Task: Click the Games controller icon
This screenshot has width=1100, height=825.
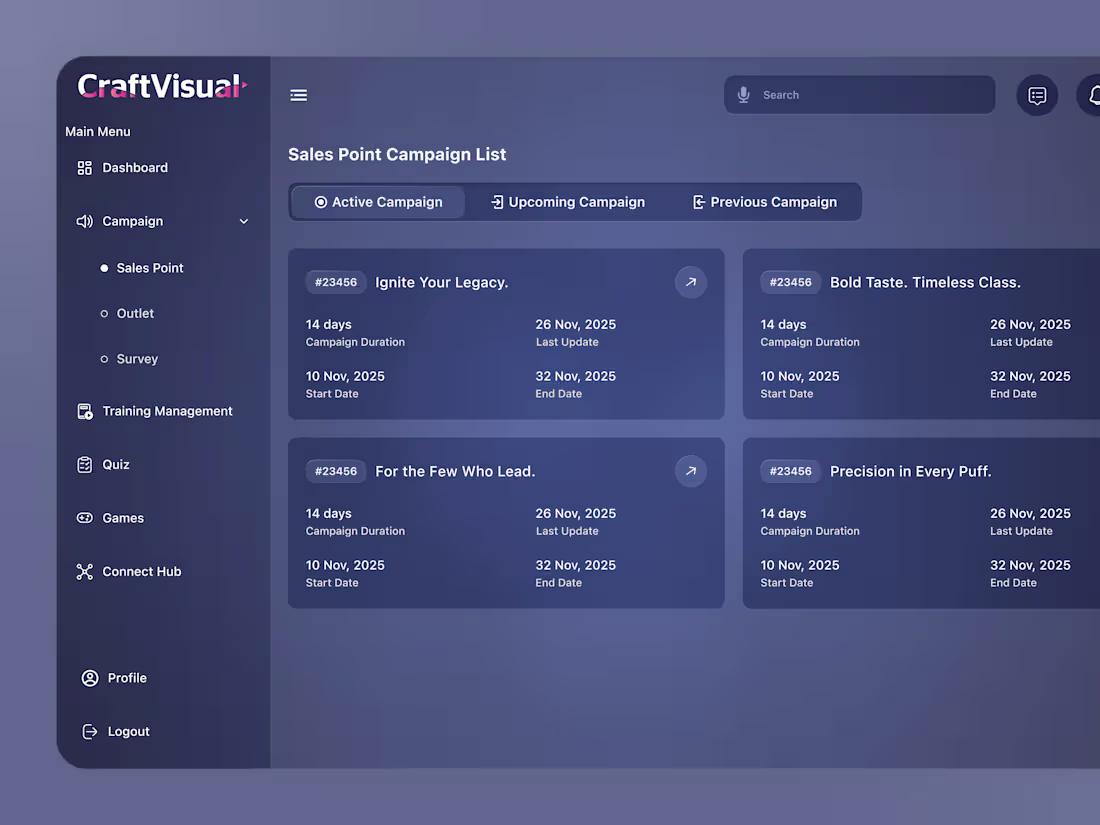Action: tap(84, 518)
